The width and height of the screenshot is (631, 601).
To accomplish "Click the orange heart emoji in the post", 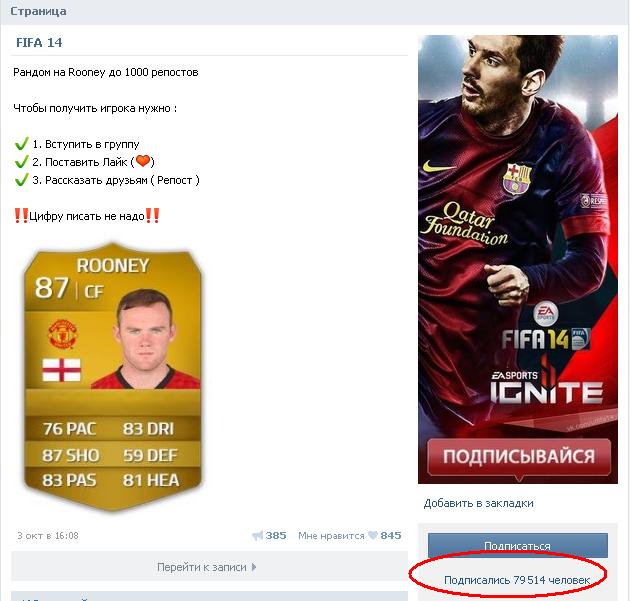I will click(143, 161).
